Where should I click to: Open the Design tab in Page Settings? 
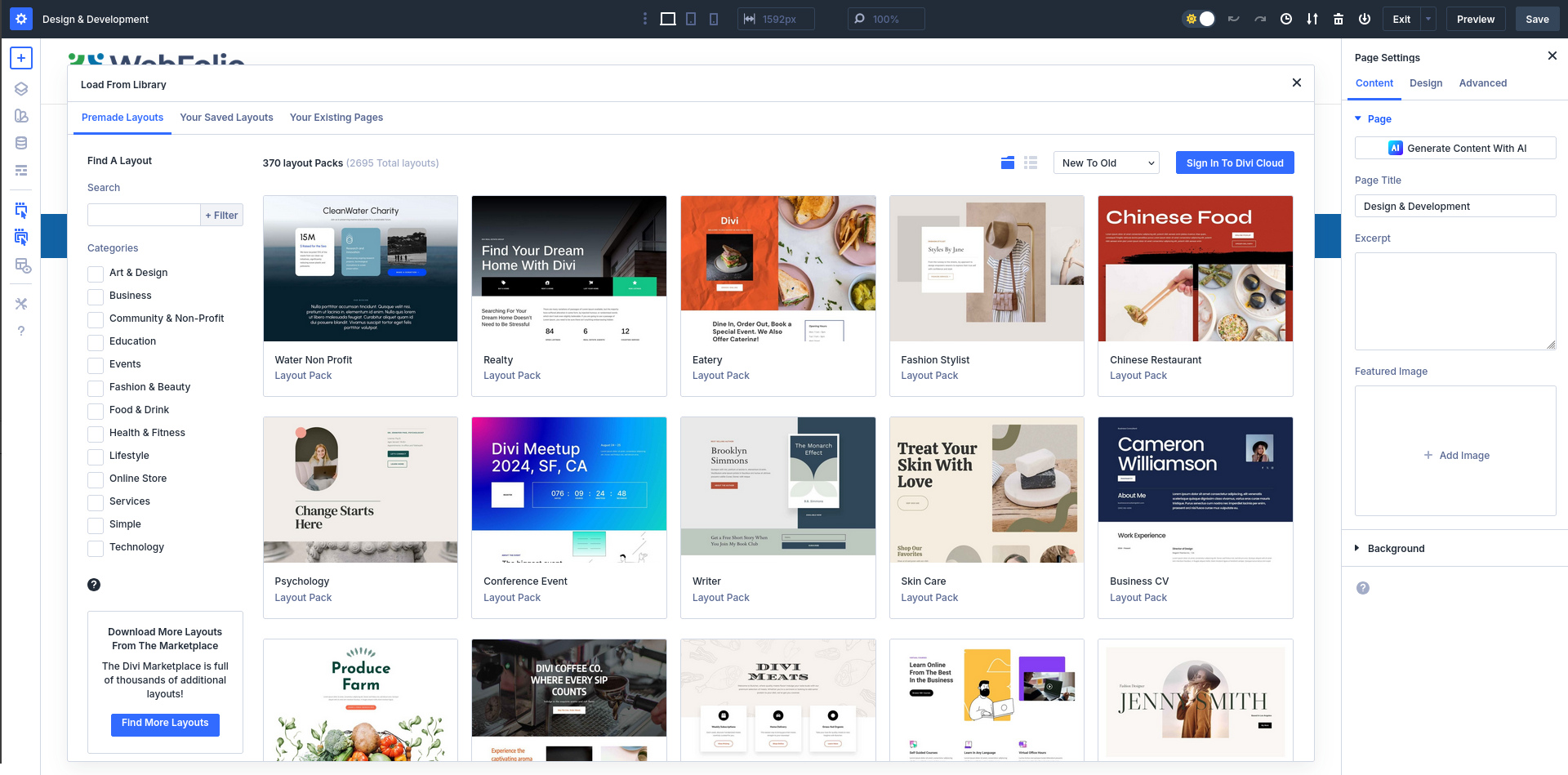[x=1426, y=83]
